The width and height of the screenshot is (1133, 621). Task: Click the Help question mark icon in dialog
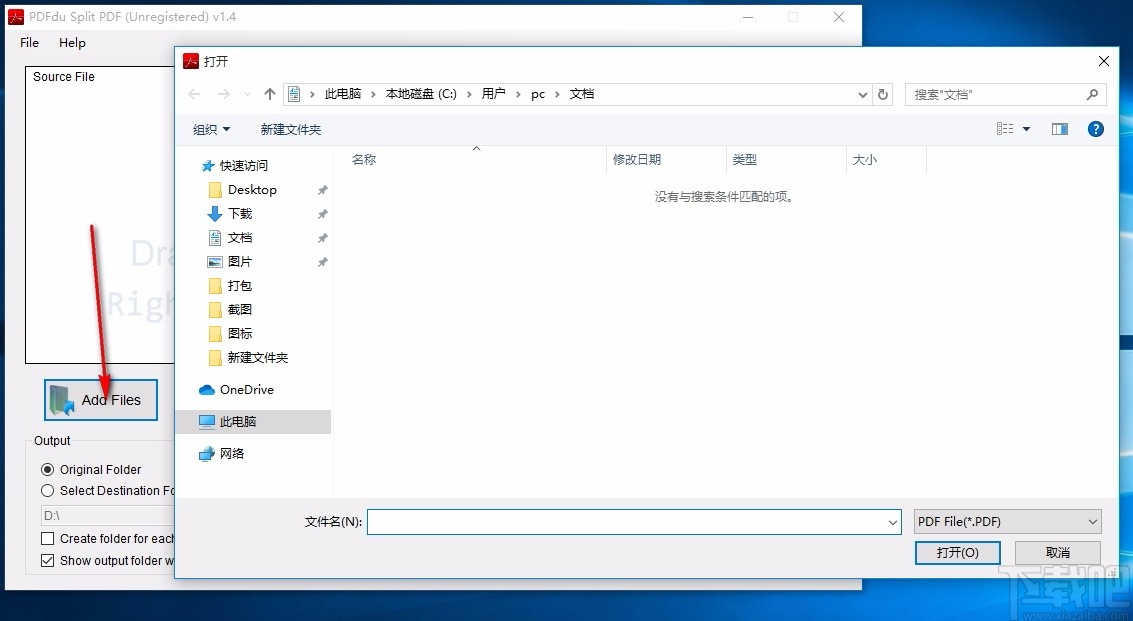[x=1095, y=128]
